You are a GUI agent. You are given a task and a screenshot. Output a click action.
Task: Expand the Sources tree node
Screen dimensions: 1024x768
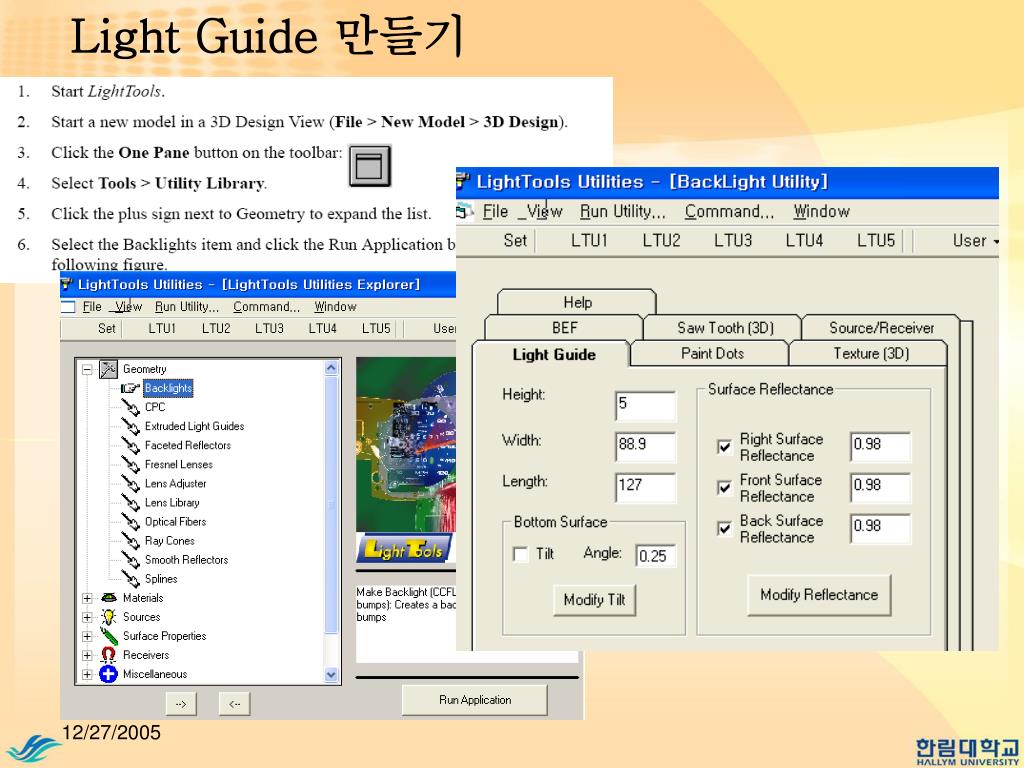coord(87,617)
